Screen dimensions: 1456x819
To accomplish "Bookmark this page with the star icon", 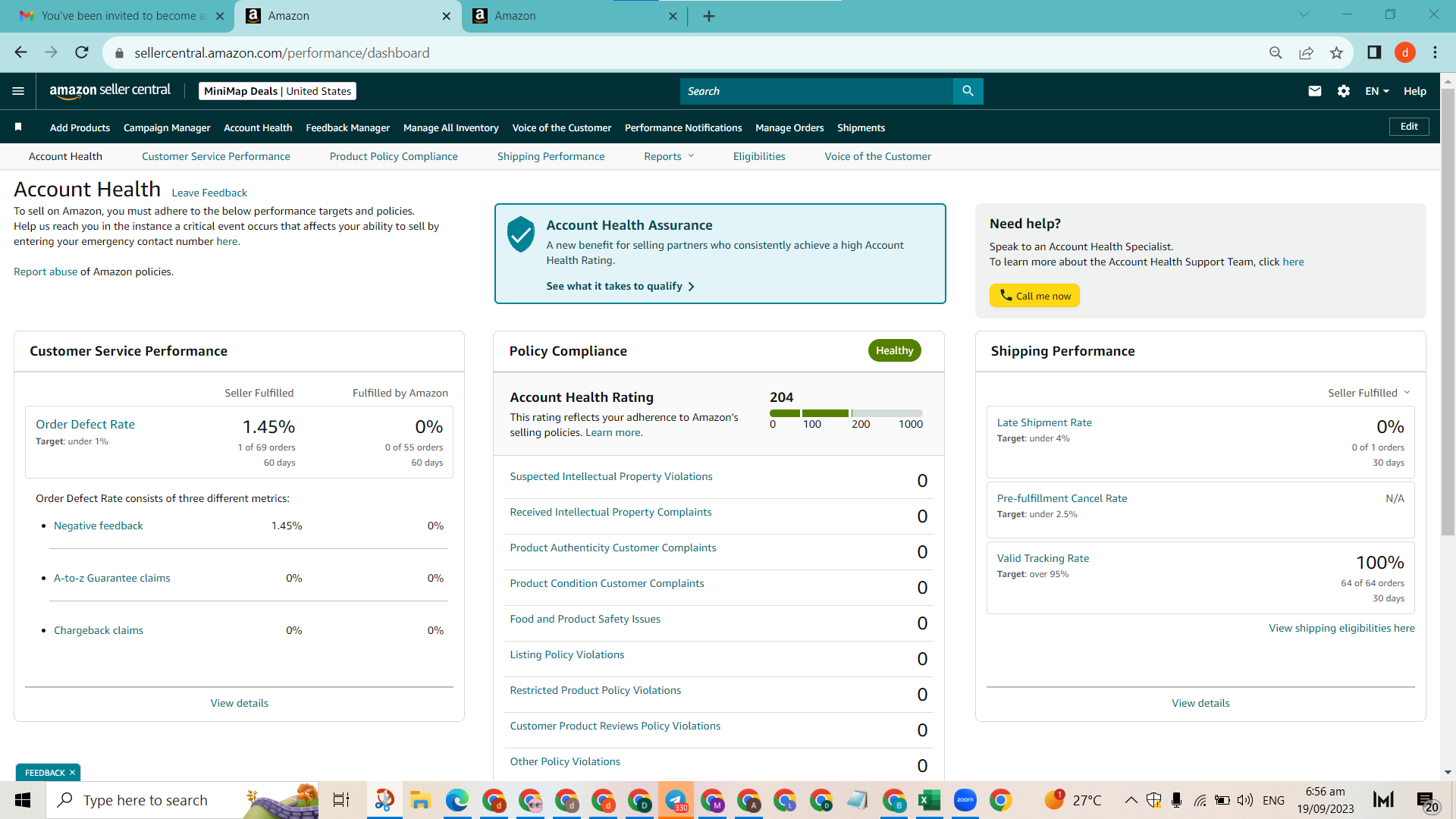I will click(1336, 52).
